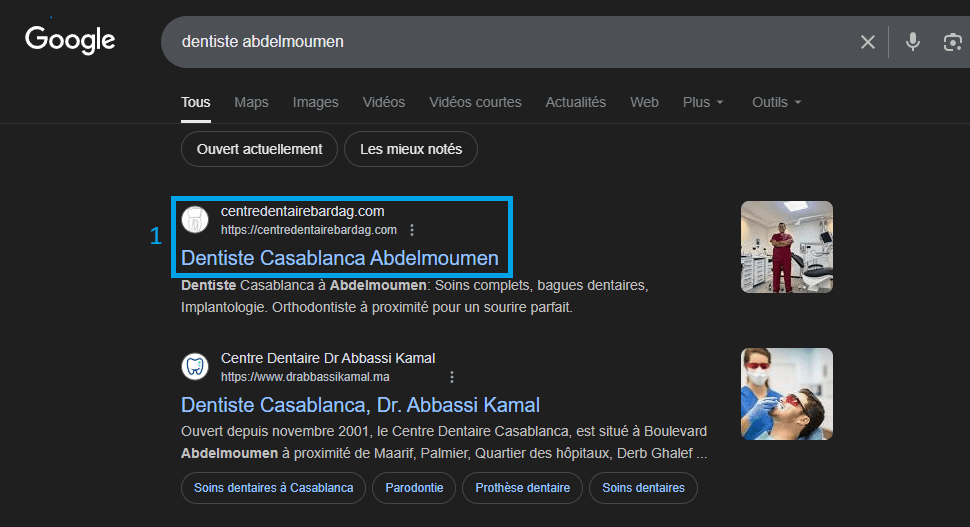Screen dimensions: 970x527
Task: Open 'Dentiste Casablanca, Dr. Abbassi Kamal' link
Action: [x=360, y=405]
